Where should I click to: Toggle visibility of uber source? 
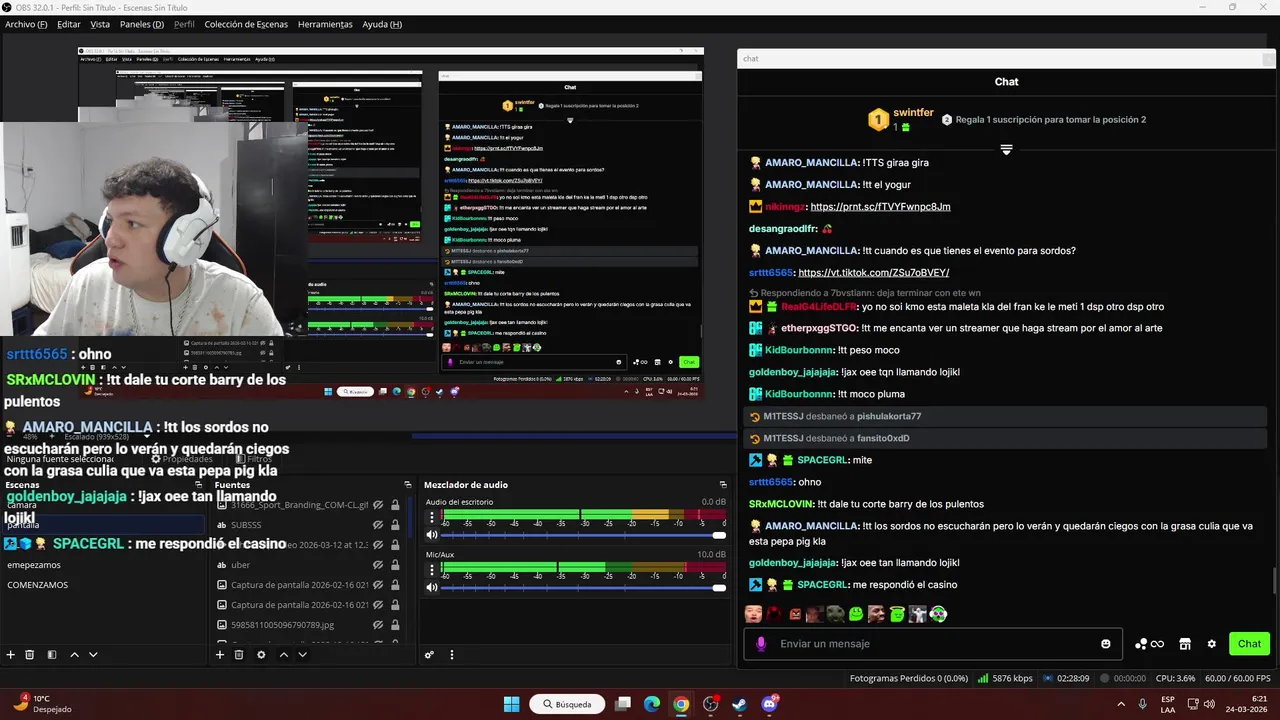point(378,565)
